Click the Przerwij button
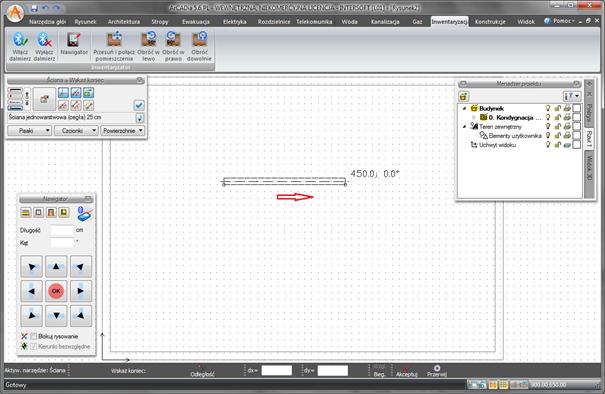Screen dimensions: 605x394 point(437,371)
